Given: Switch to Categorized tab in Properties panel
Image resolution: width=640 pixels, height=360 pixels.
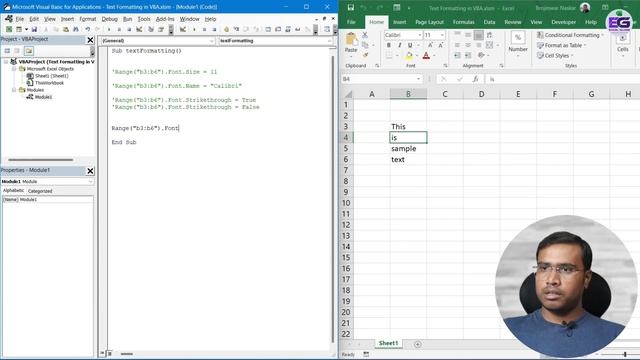Looking at the screenshot, I should click(40, 191).
